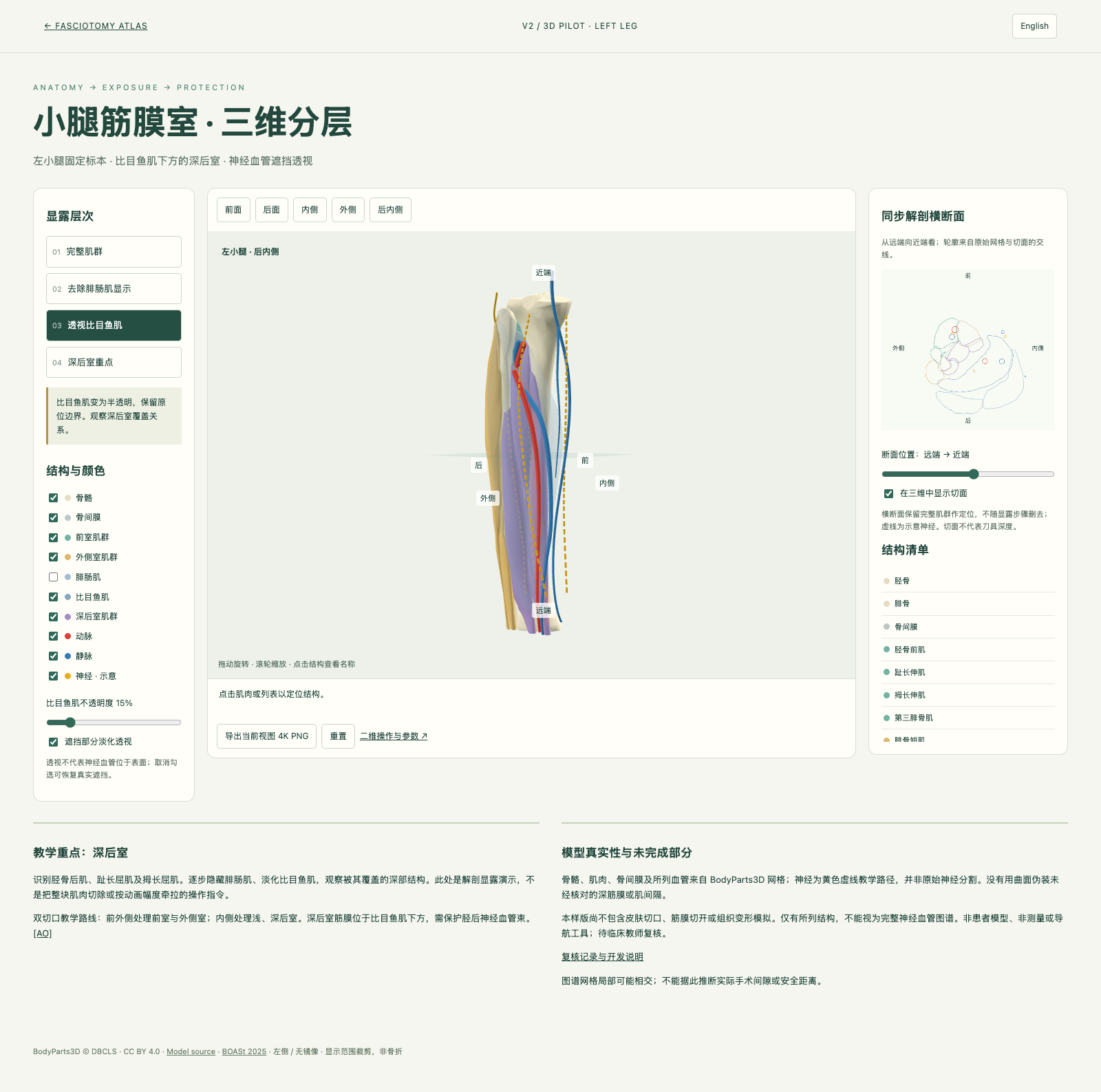Toggle the 外侧室肌群 checkbox

(53, 557)
